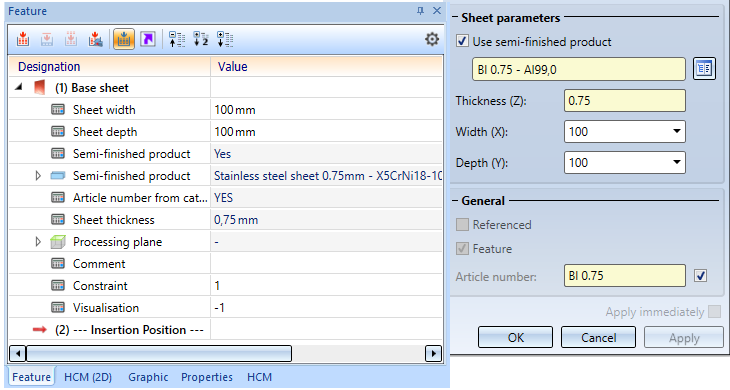Open feature settings gear icon
The image size is (730, 390).
click(432, 39)
